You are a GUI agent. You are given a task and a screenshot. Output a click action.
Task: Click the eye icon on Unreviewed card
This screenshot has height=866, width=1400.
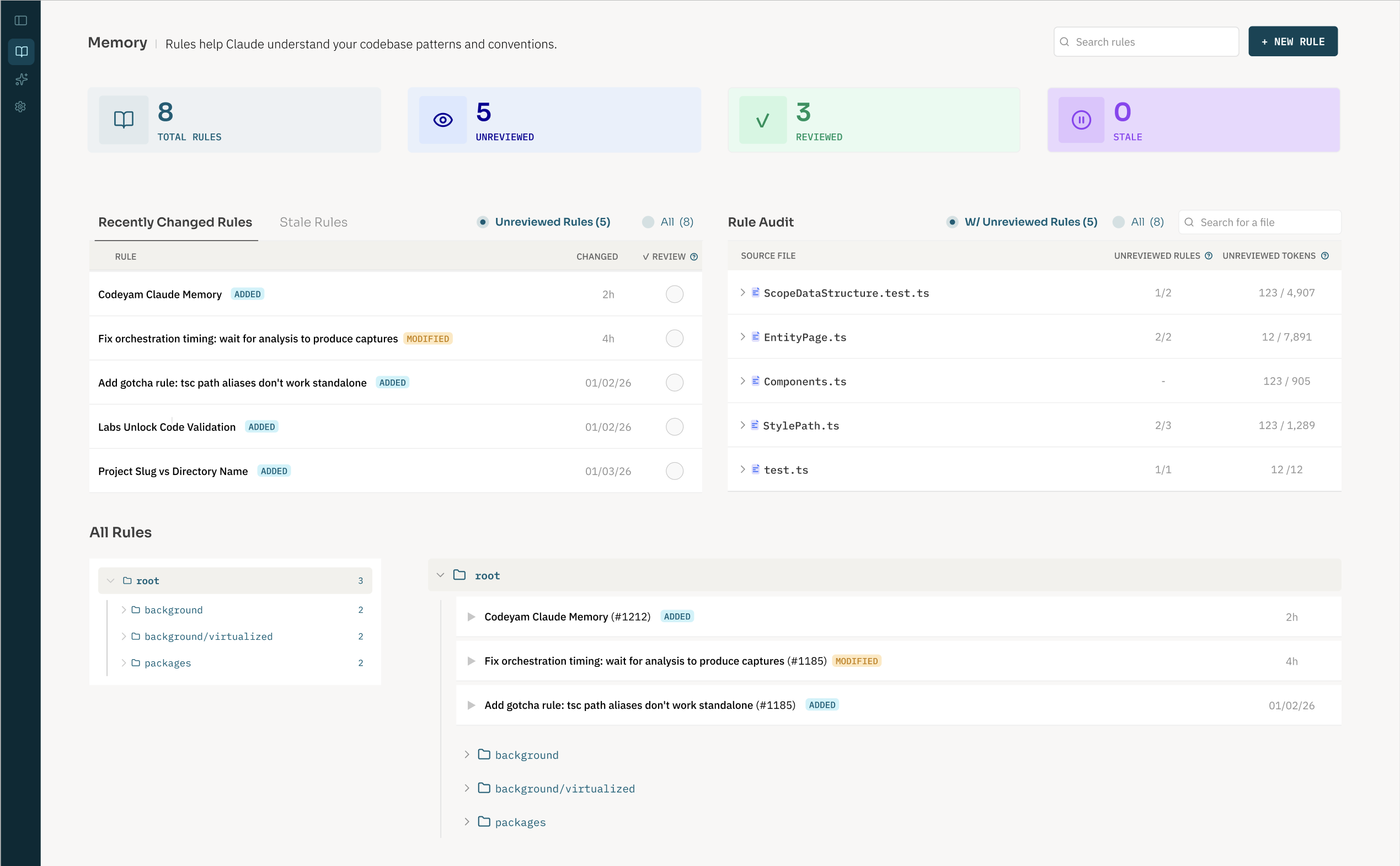(442, 120)
